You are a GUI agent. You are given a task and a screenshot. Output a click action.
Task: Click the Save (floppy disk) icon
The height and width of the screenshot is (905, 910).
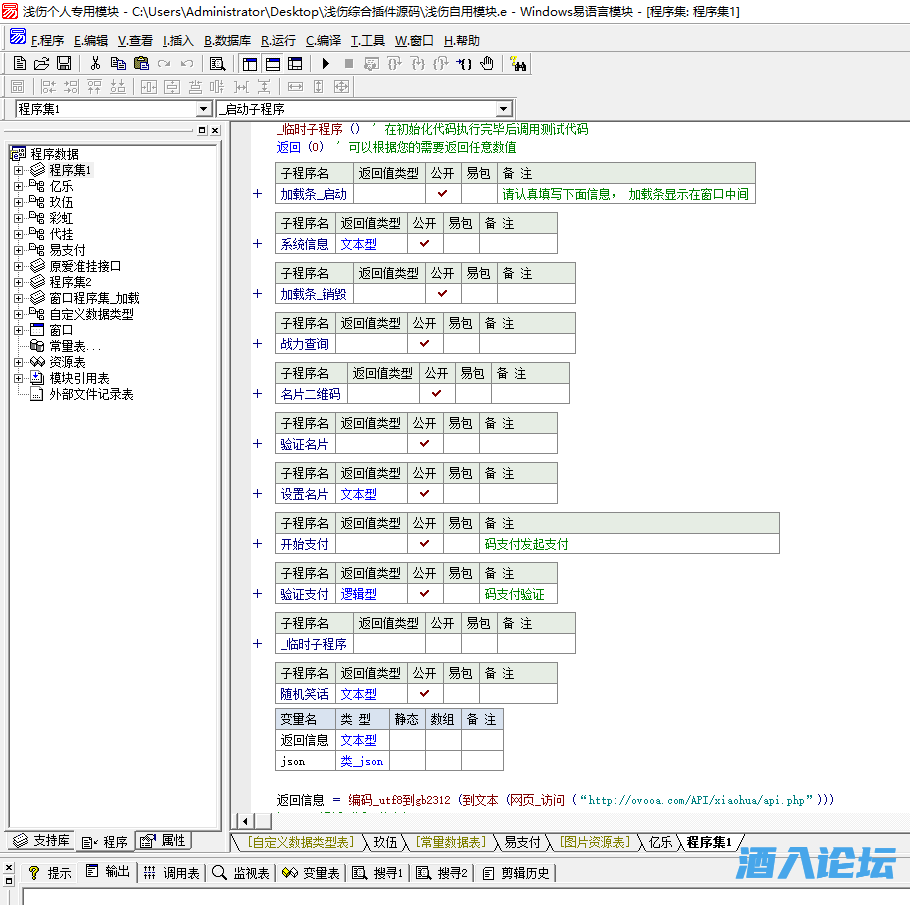pos(63,63)
